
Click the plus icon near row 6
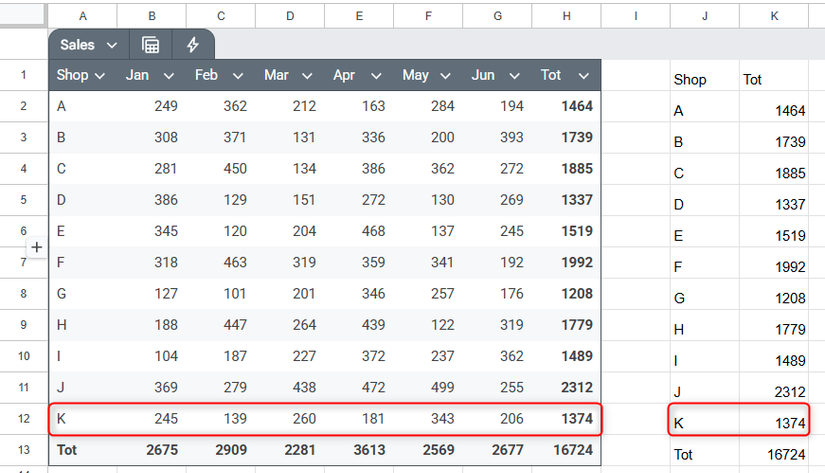coord(37,246)
